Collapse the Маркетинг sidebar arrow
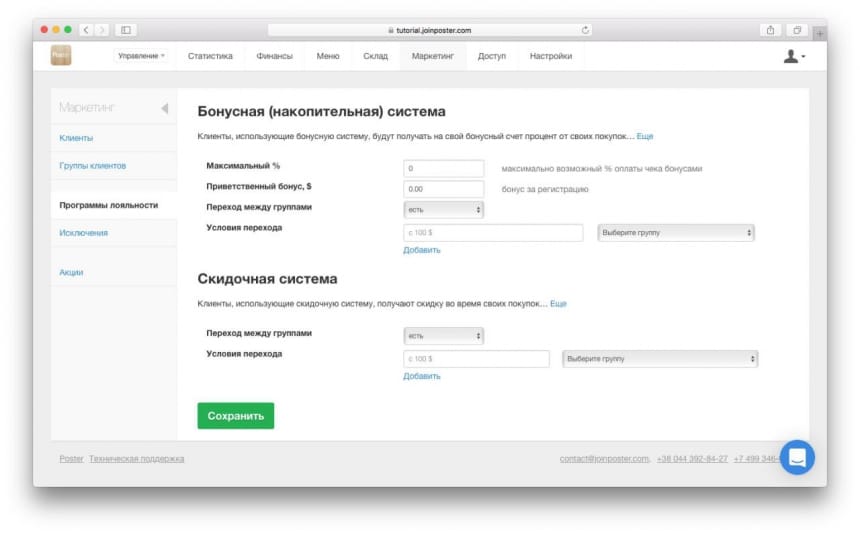Viewport: 860px width, 534px height. click(164, 108)
